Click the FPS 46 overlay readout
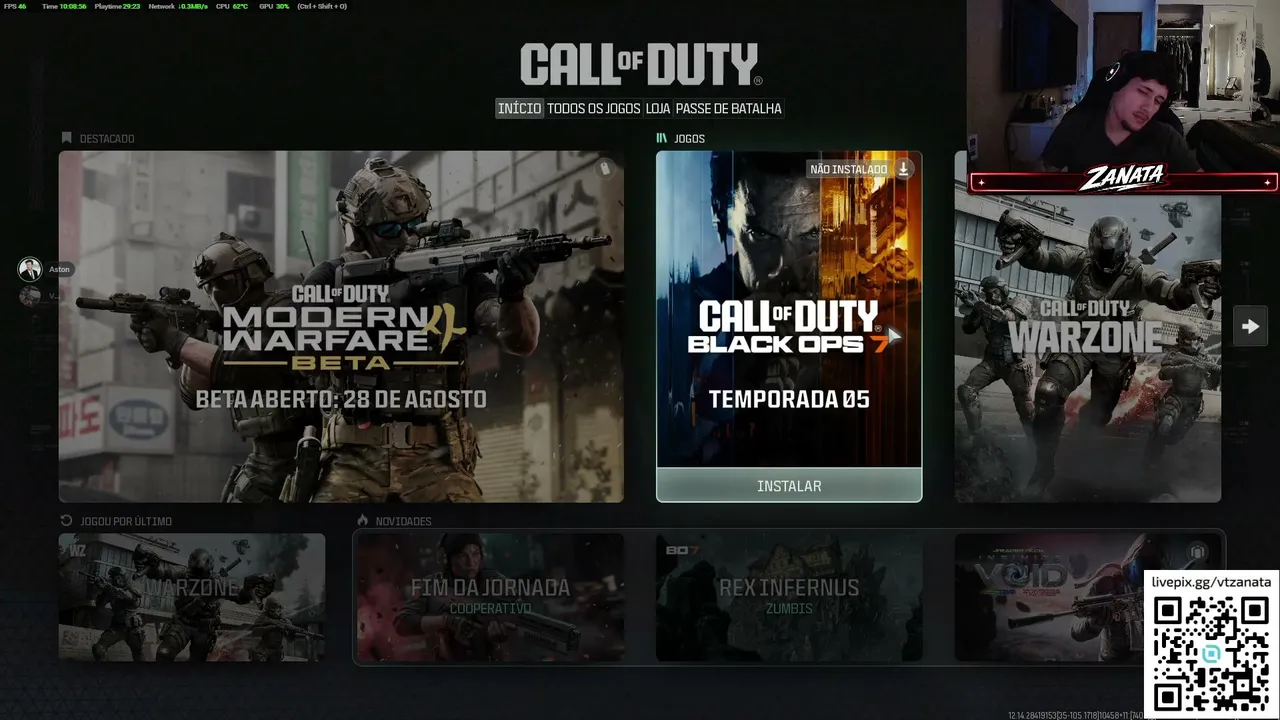 (15, 6)
